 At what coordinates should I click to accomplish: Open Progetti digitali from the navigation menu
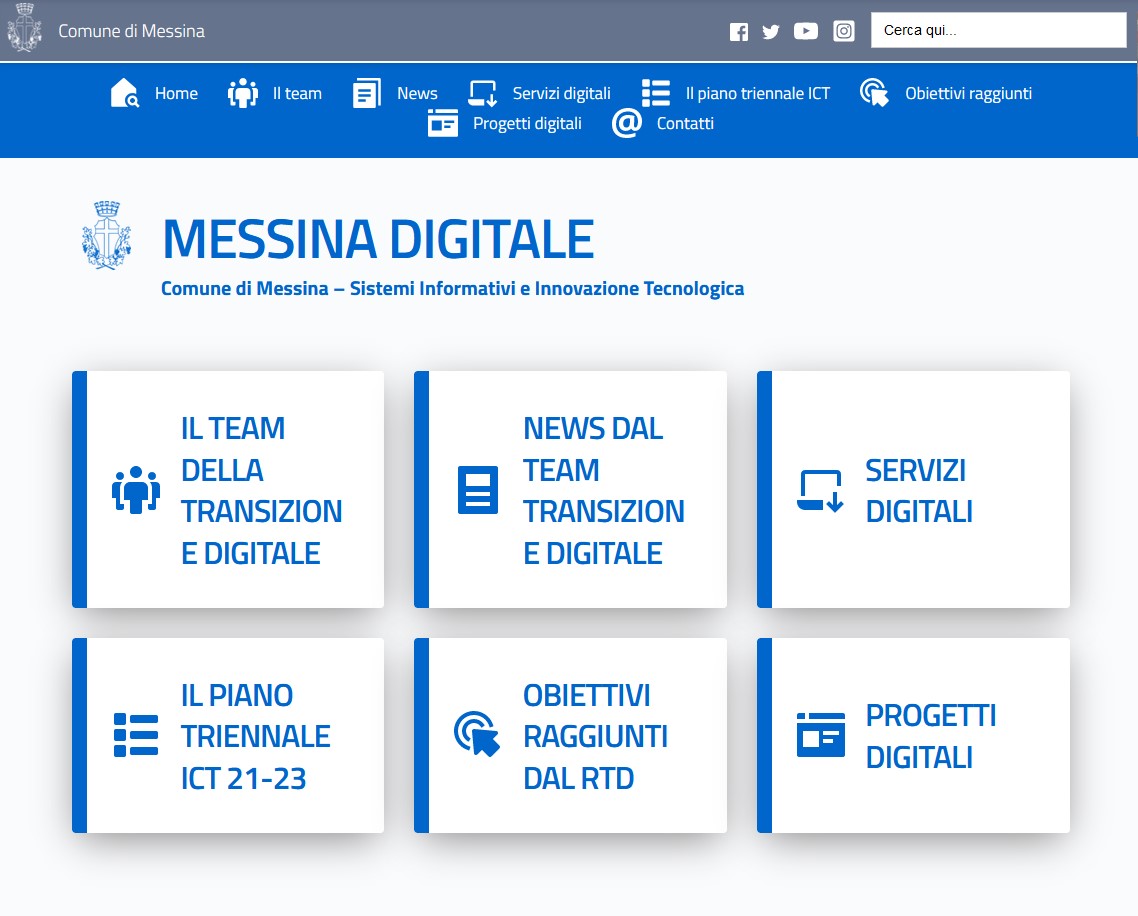528,123
